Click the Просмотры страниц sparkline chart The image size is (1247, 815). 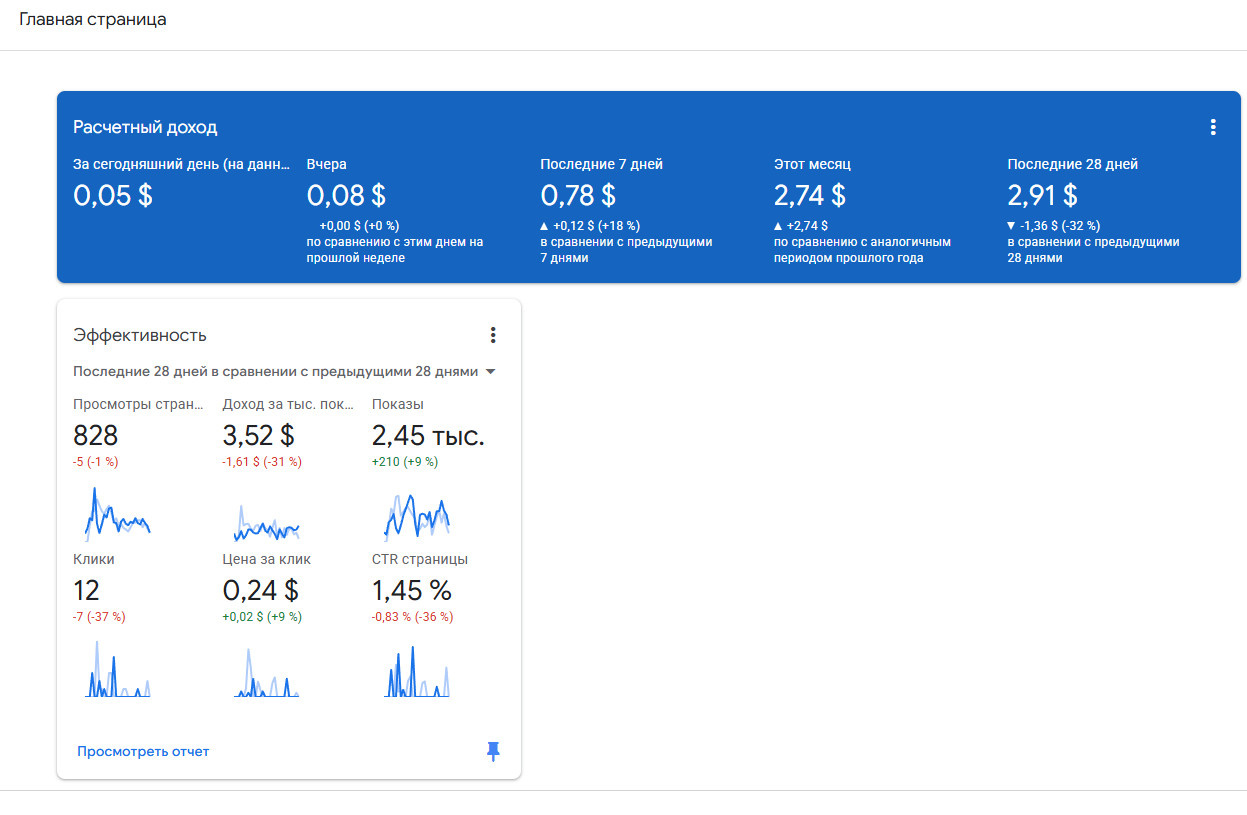(116, 514)
